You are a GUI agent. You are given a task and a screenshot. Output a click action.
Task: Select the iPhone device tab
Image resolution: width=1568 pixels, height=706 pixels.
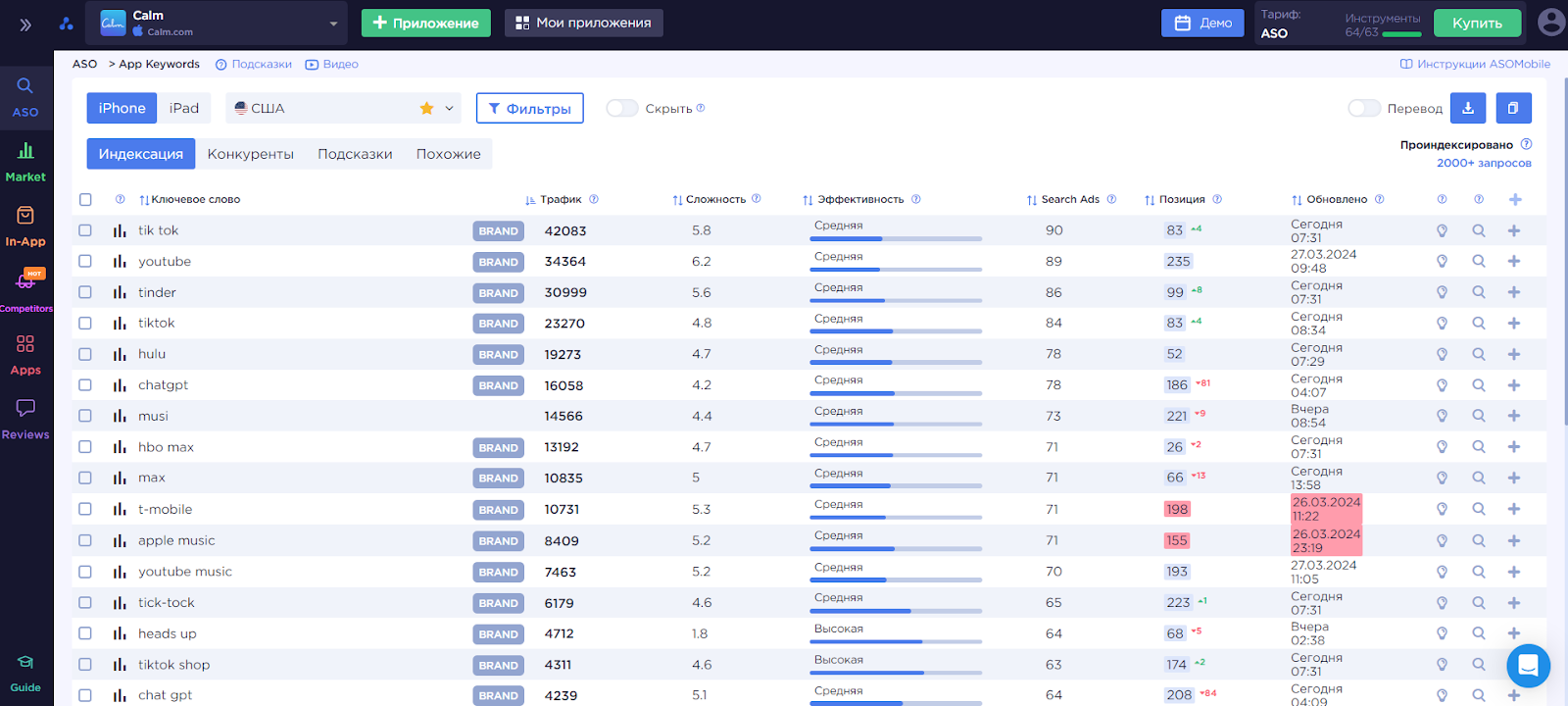pyautogui.click(x=122, y=108)
